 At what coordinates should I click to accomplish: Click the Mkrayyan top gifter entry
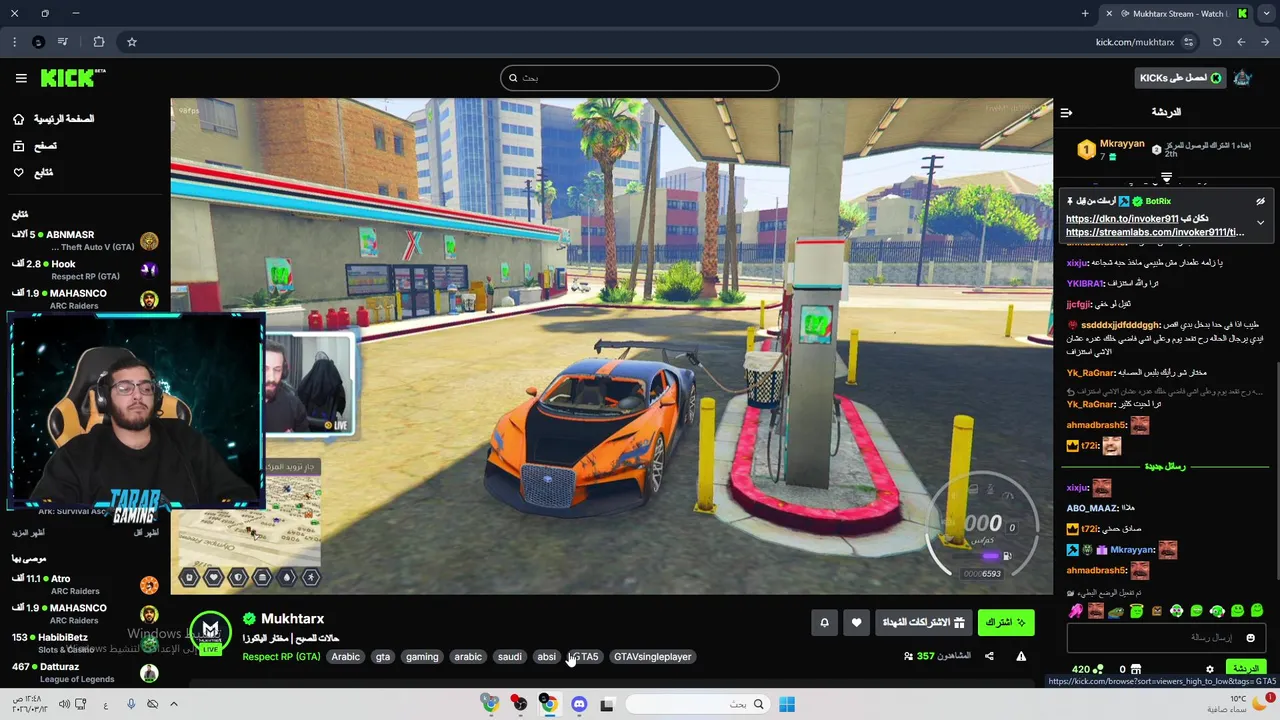click(x=1110, y=149)
